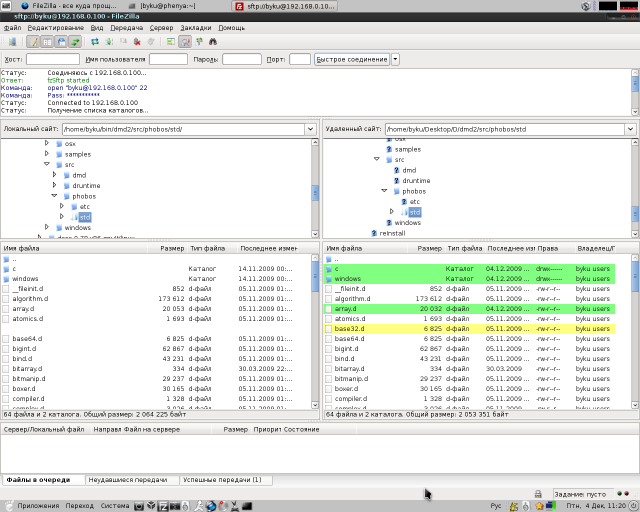
Task: Collapse the local 'src' tree node
Action: pyautogui.click(x=47, y=164)
